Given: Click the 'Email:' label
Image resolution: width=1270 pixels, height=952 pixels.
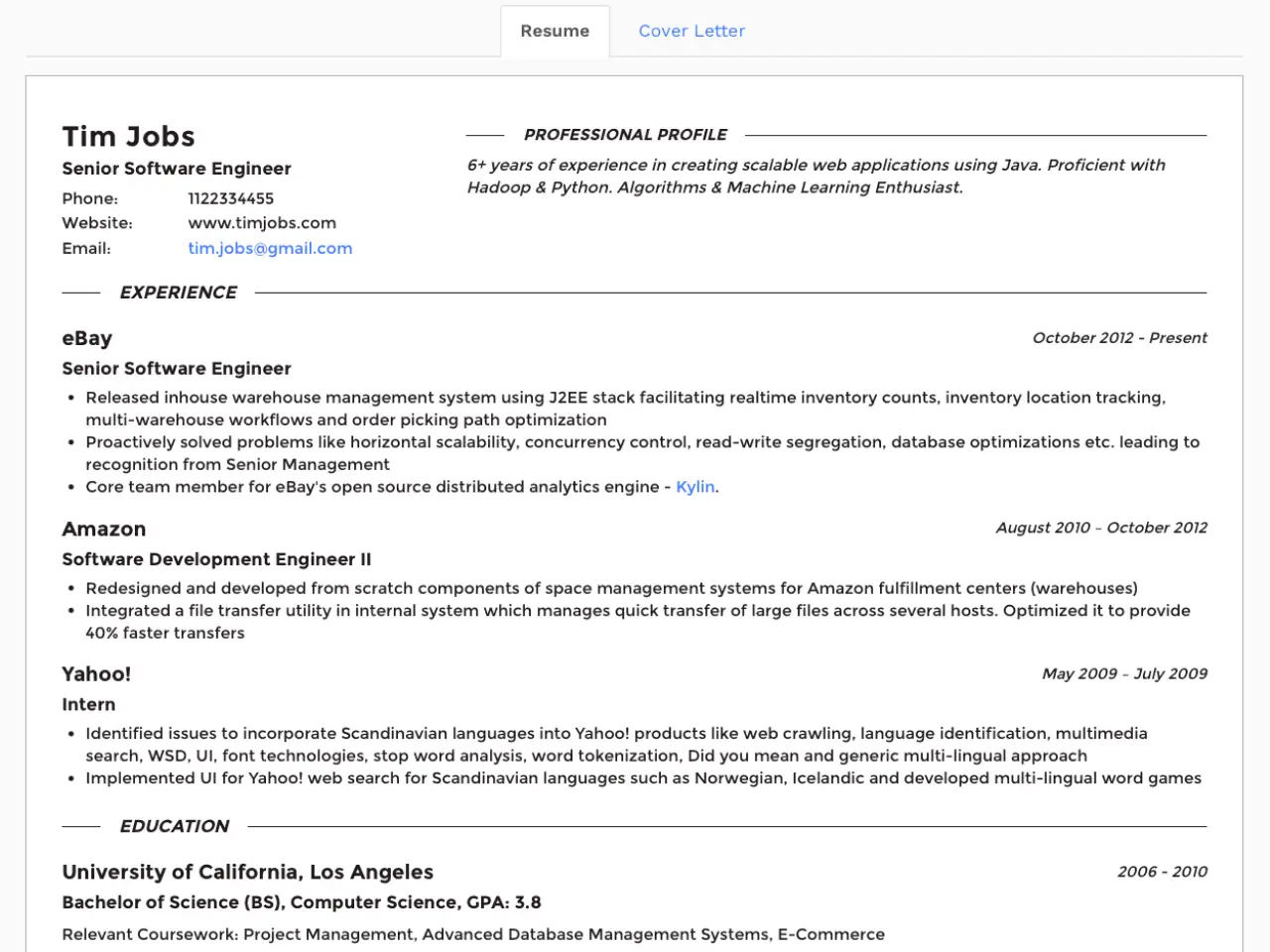Looking at the screenshot, I should pos(86,248).
